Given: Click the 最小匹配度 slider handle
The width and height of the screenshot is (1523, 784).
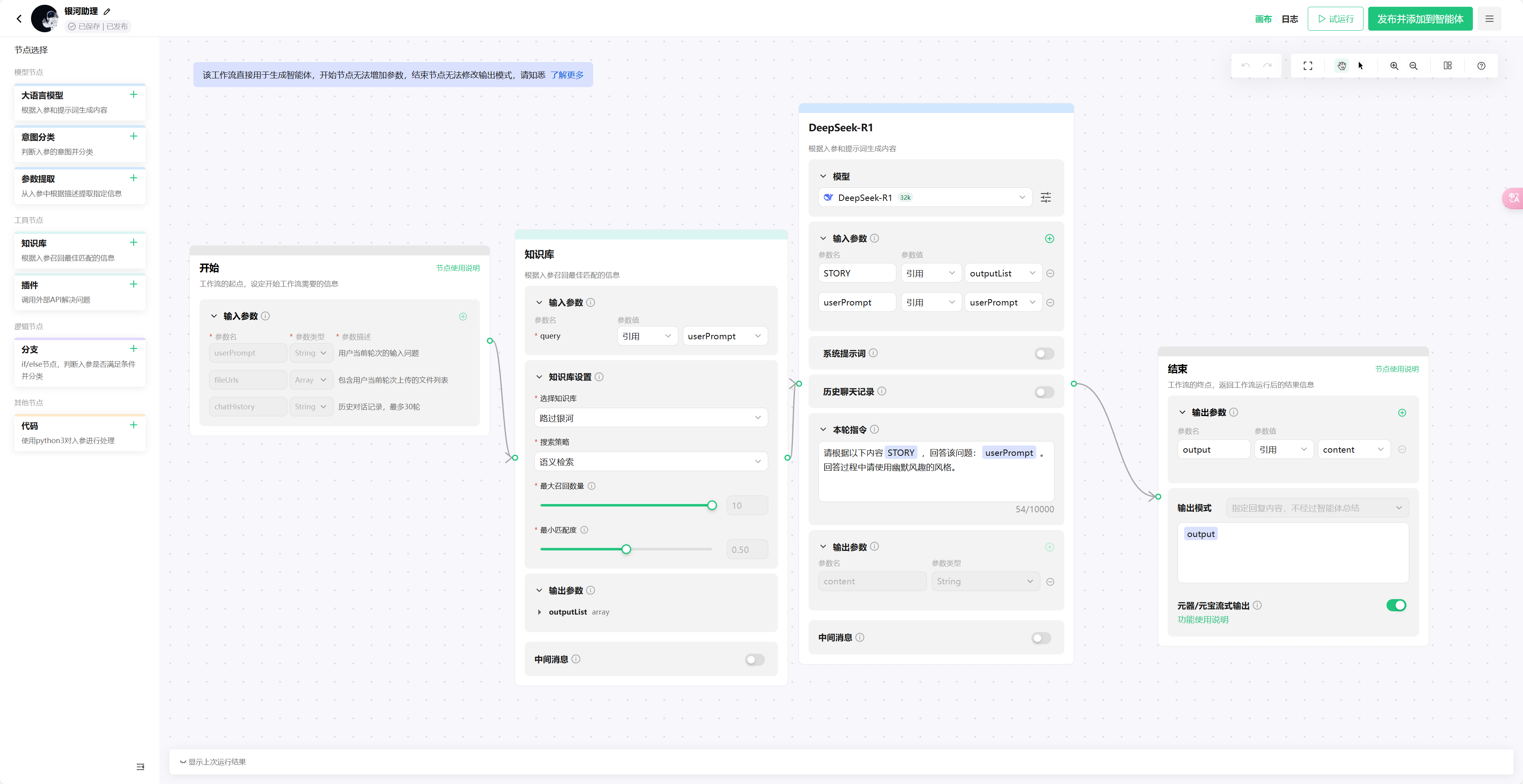Looking at the screenshot, I should click(x=626, y=549).
